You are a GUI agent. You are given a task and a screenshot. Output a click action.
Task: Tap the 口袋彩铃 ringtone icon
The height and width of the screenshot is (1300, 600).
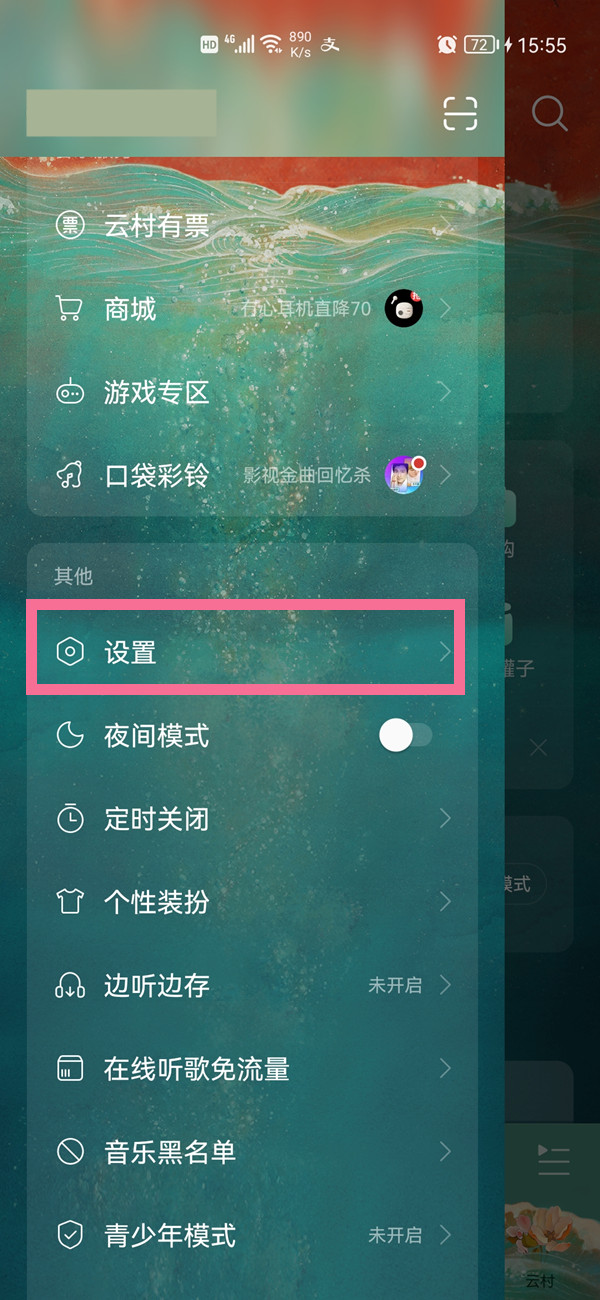pyautogui.click(x=70, y=475)
